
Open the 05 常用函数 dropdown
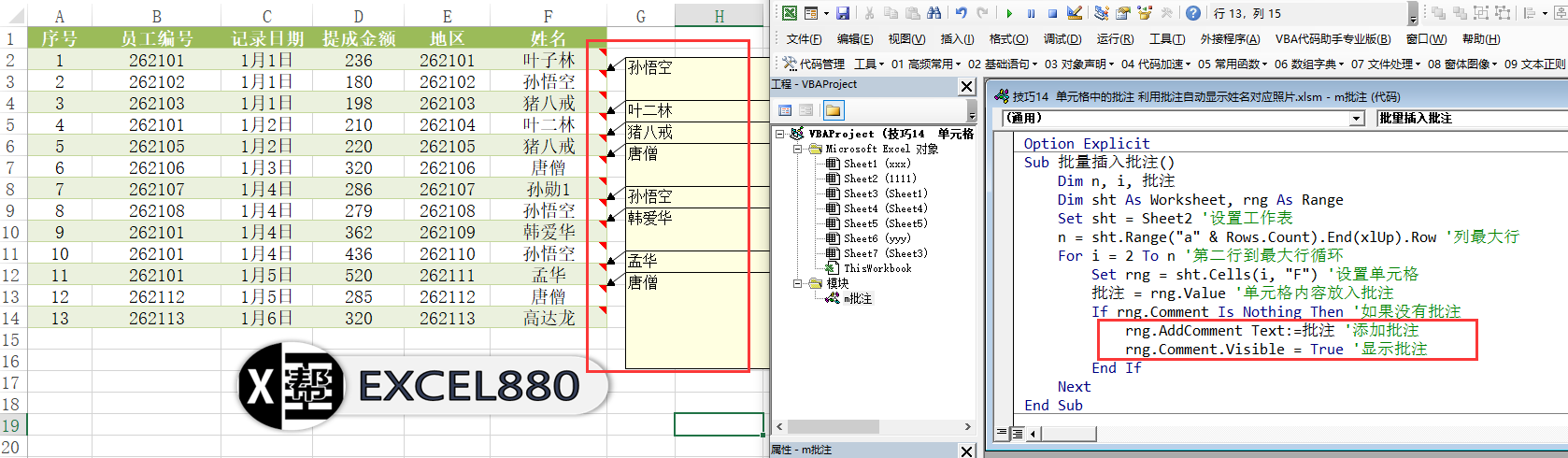click(x=1233, y=64)
